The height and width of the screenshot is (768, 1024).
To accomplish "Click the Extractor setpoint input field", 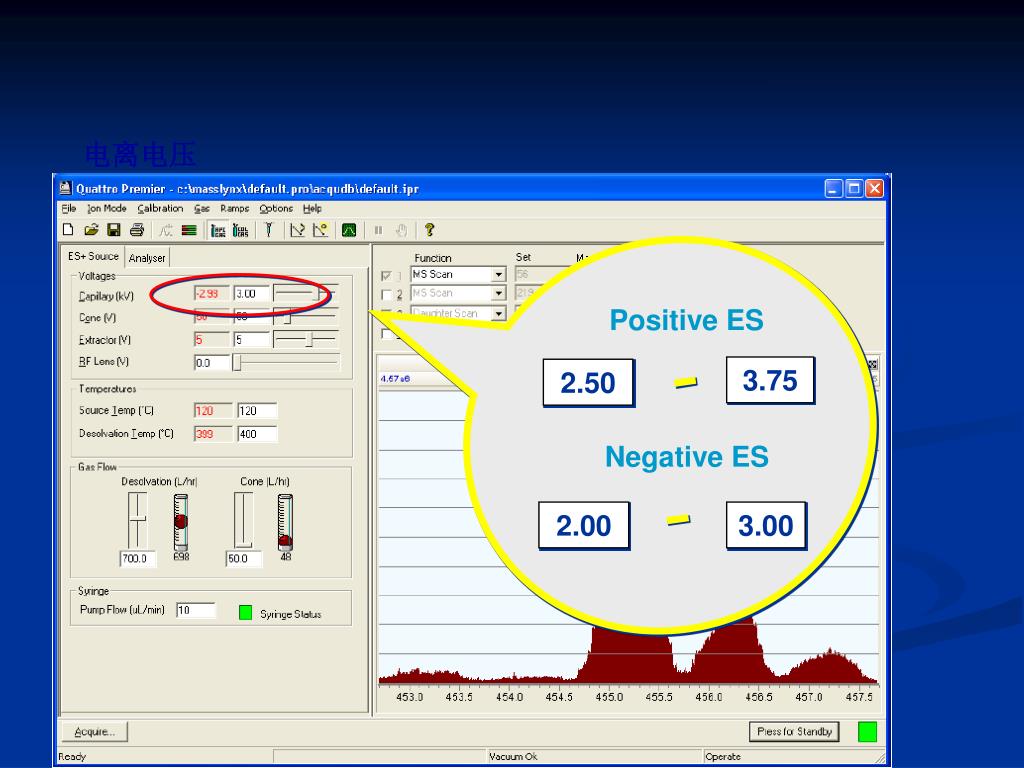I will [x=251, y=340].
